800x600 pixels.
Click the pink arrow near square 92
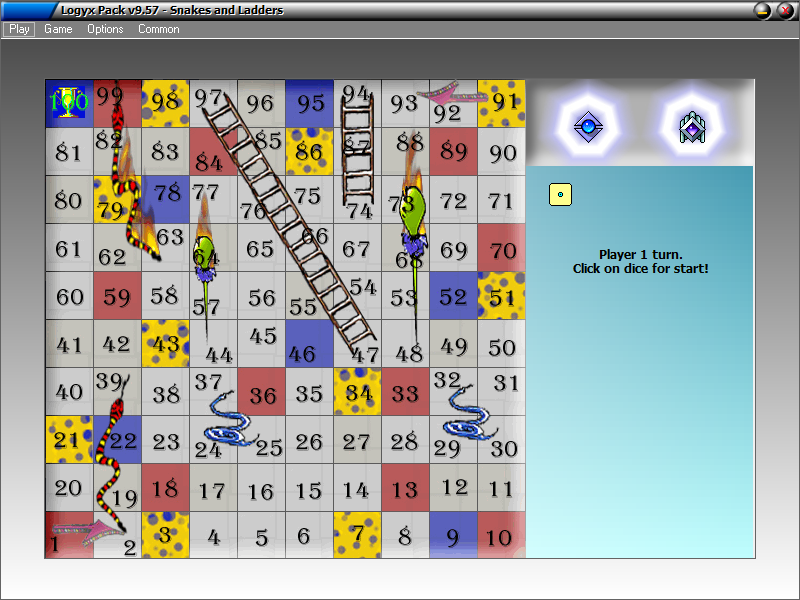point(452,92)
